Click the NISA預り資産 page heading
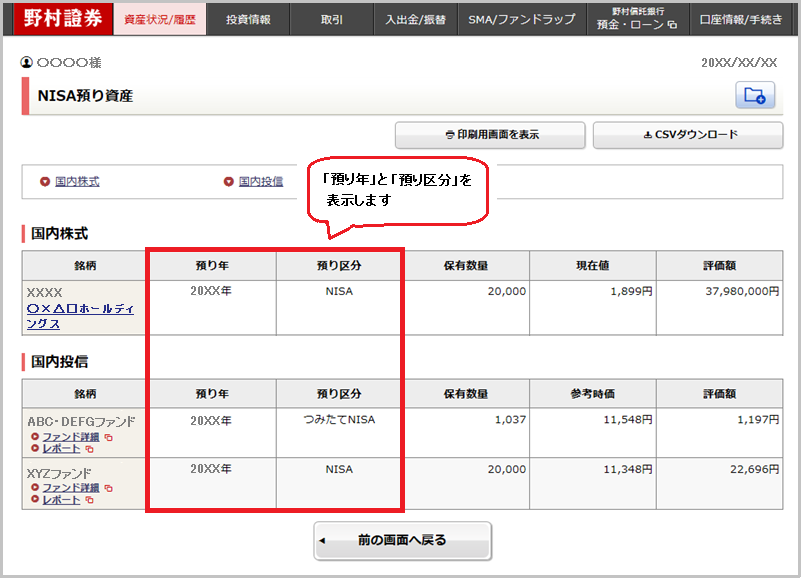 pos(85,96)
